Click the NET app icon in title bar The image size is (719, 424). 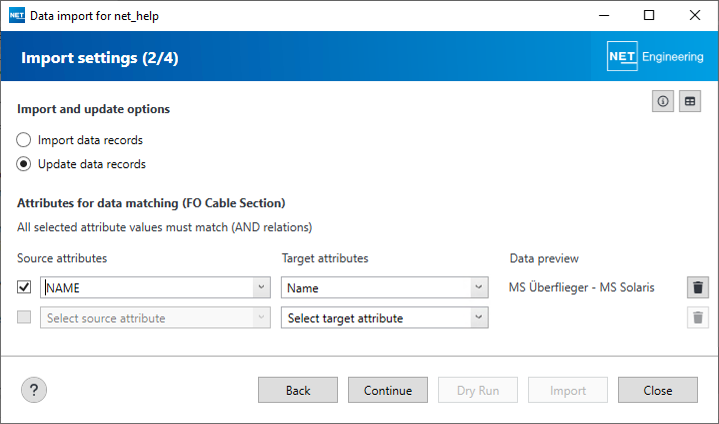[16, 16]
